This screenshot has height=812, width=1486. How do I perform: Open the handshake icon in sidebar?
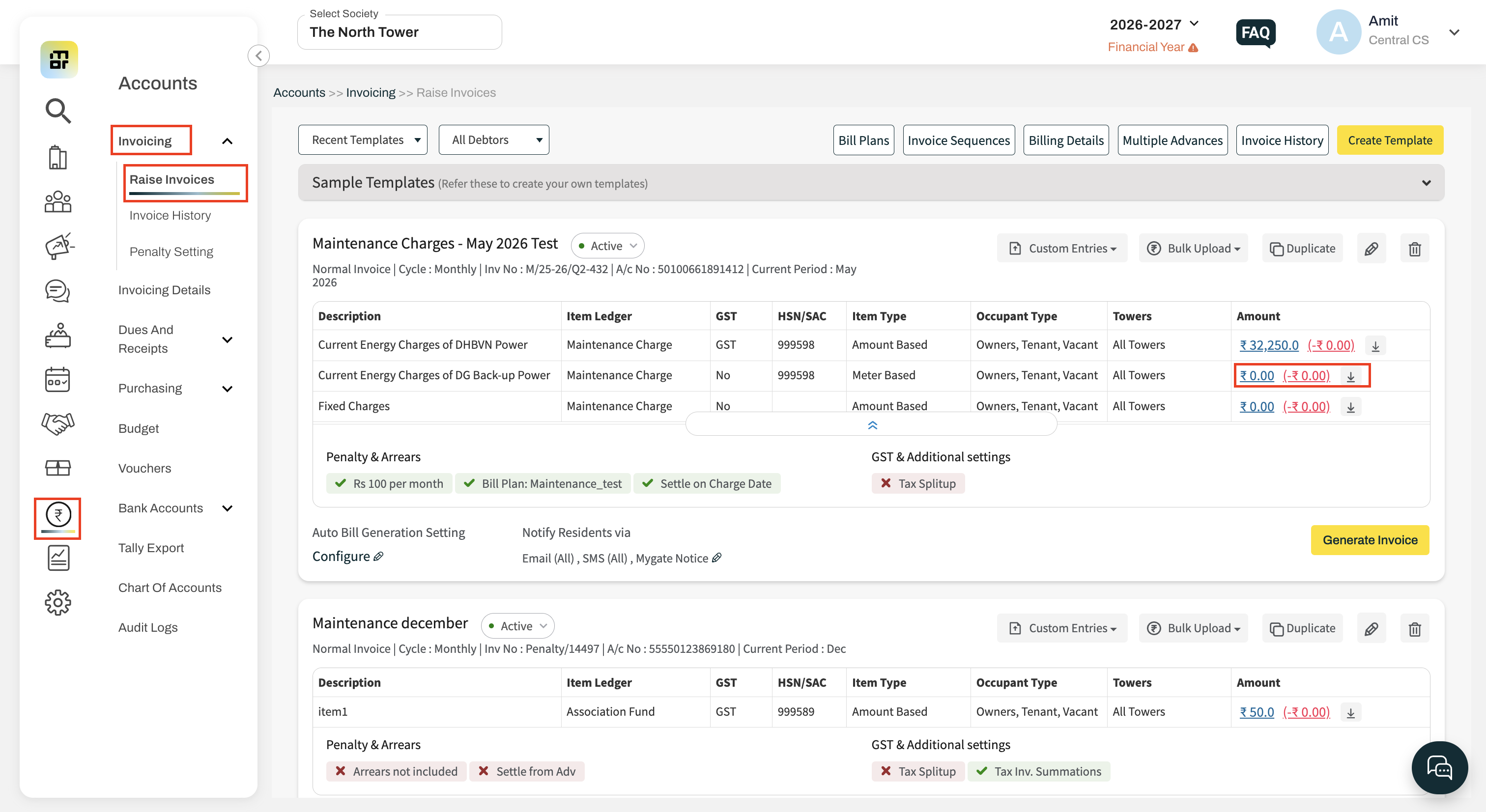pyautogui.click(x=57, y=424)
